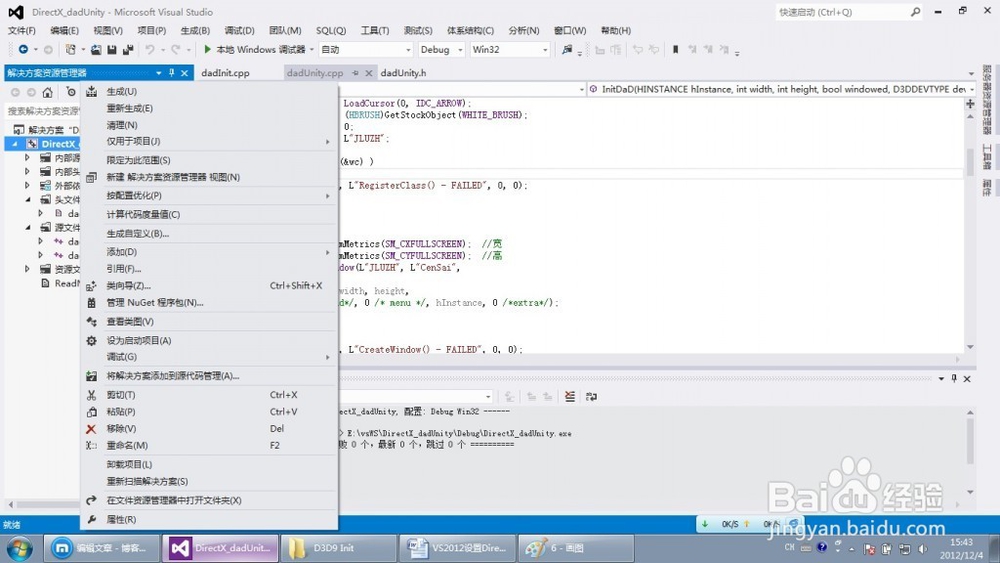1000x563 pixels.
Task: Pin the Solution Explorer panel
Action: pos(172,73)
